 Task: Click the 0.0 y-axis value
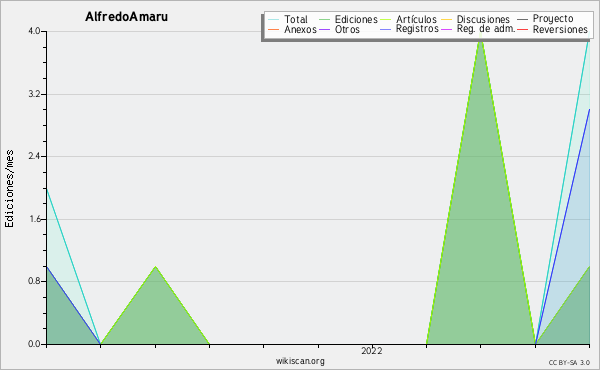34,344
